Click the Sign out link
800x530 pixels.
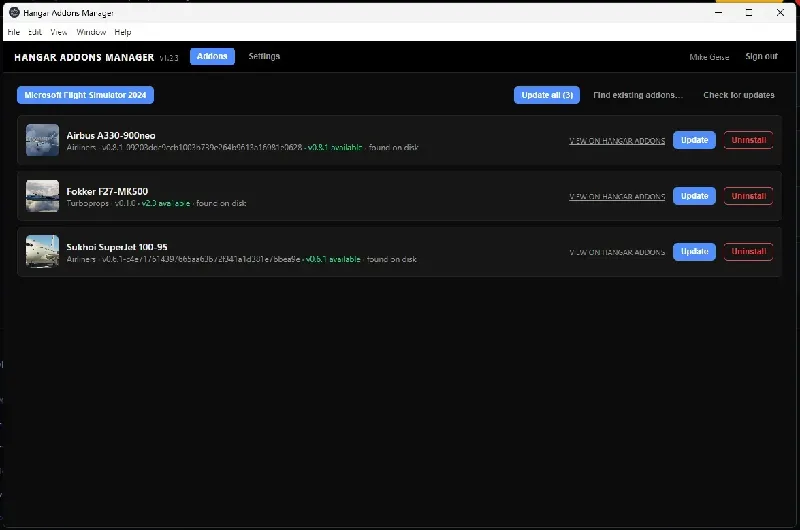[761, 57]
